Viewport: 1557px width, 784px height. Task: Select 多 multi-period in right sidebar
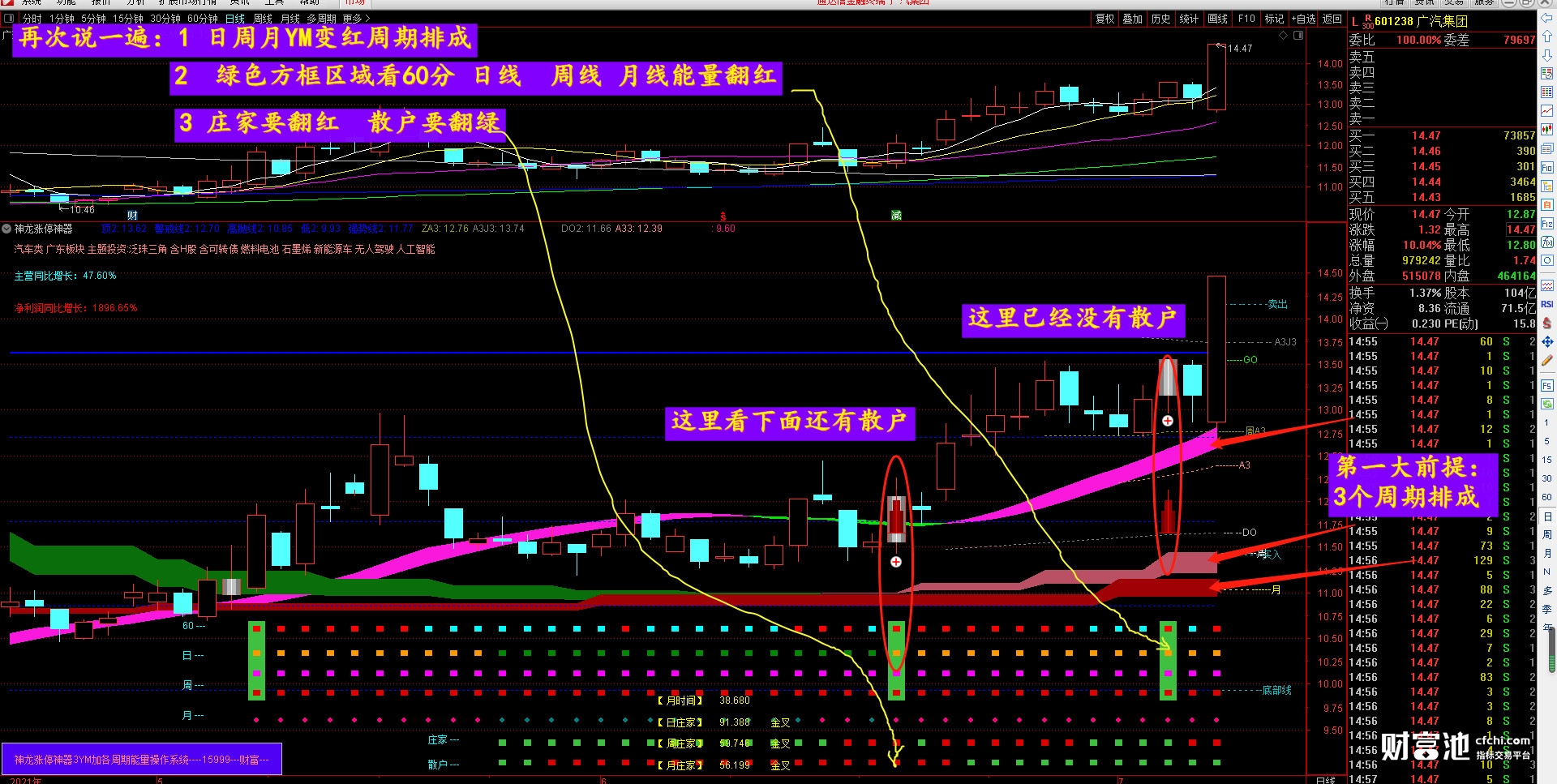[1546, 590]
